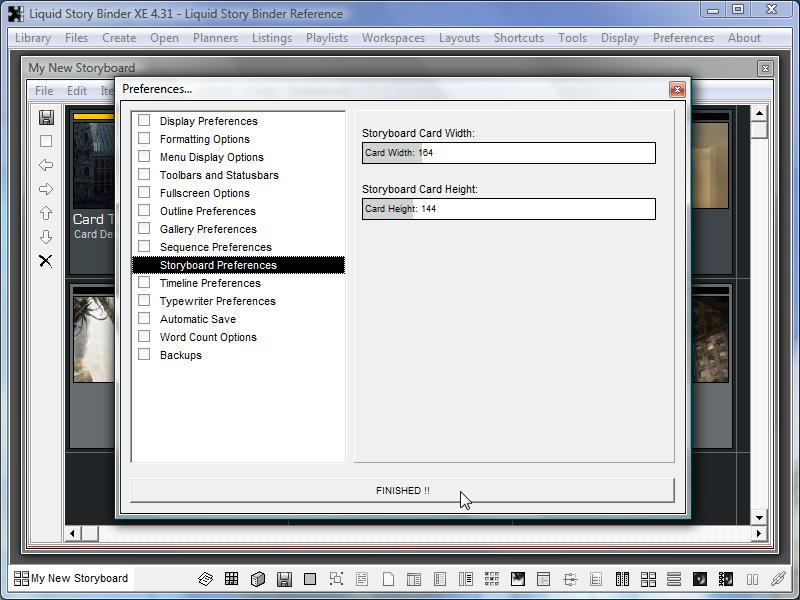Open the Planners dropdown menu
This screenshot has height=600, width=800.
(215, 38)
